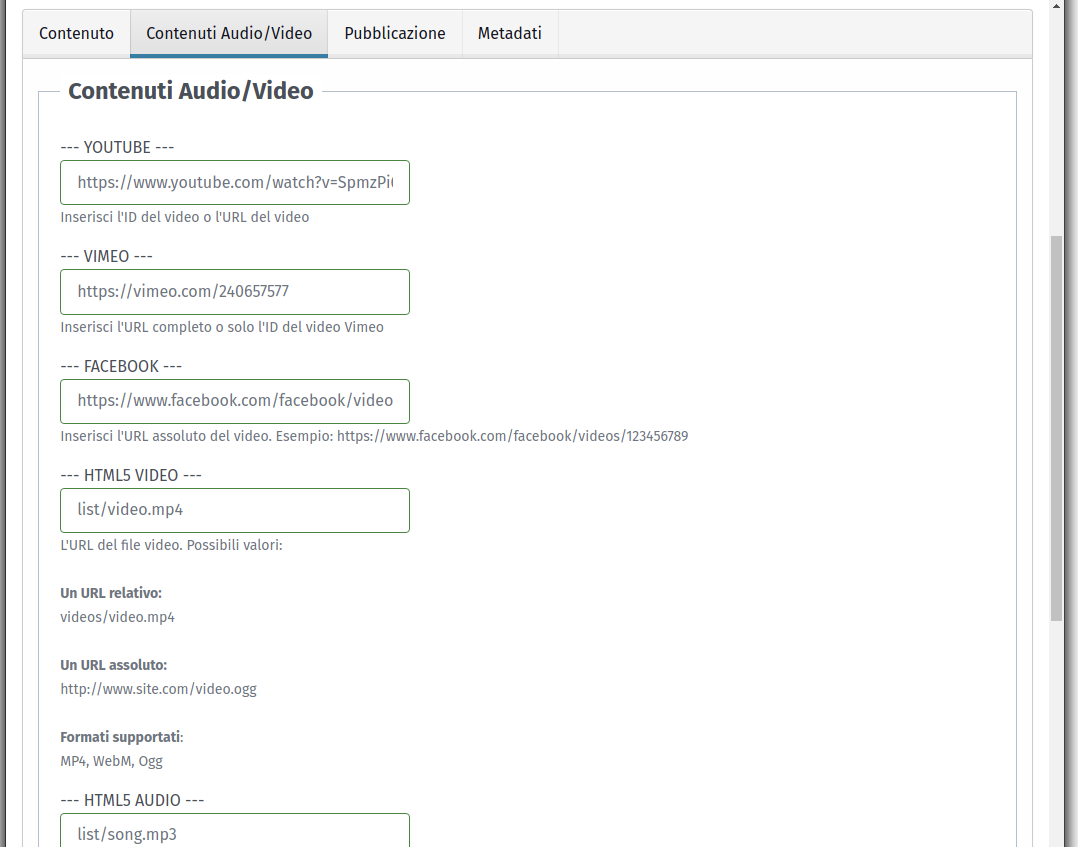
Task: Click the '--- VIMEO ---' field label
Action: click(x=106, y=256)
